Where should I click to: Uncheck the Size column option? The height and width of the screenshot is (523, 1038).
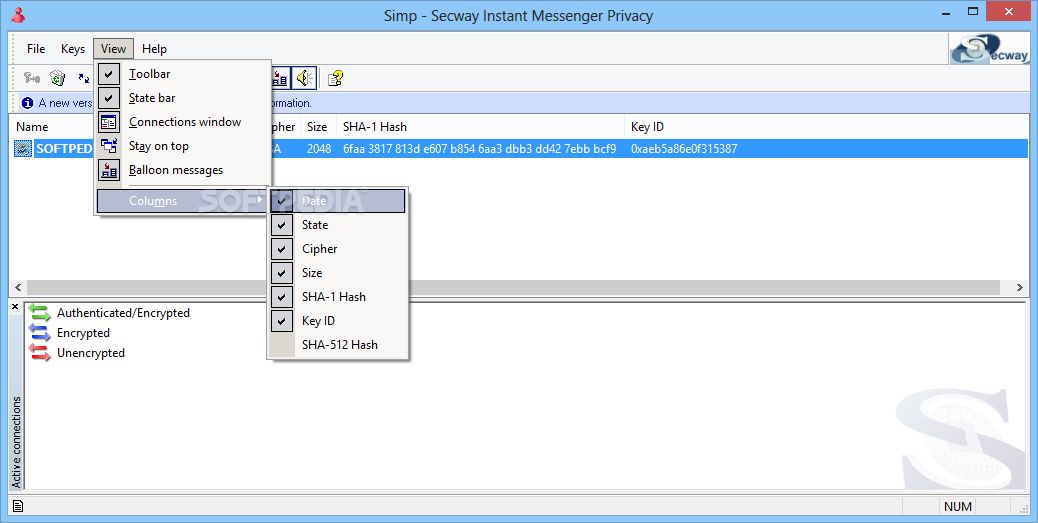click(x=338, y=272)
